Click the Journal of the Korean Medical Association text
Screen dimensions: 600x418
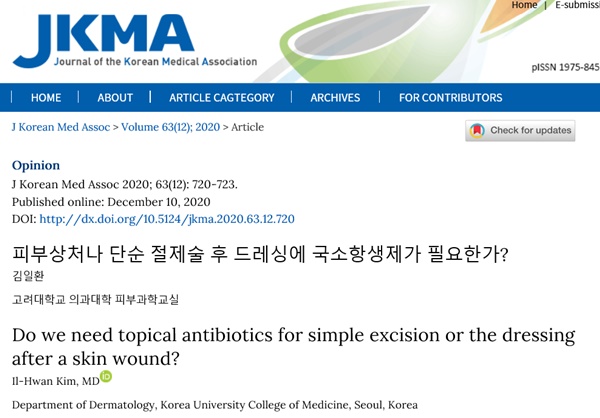point(156,61)
